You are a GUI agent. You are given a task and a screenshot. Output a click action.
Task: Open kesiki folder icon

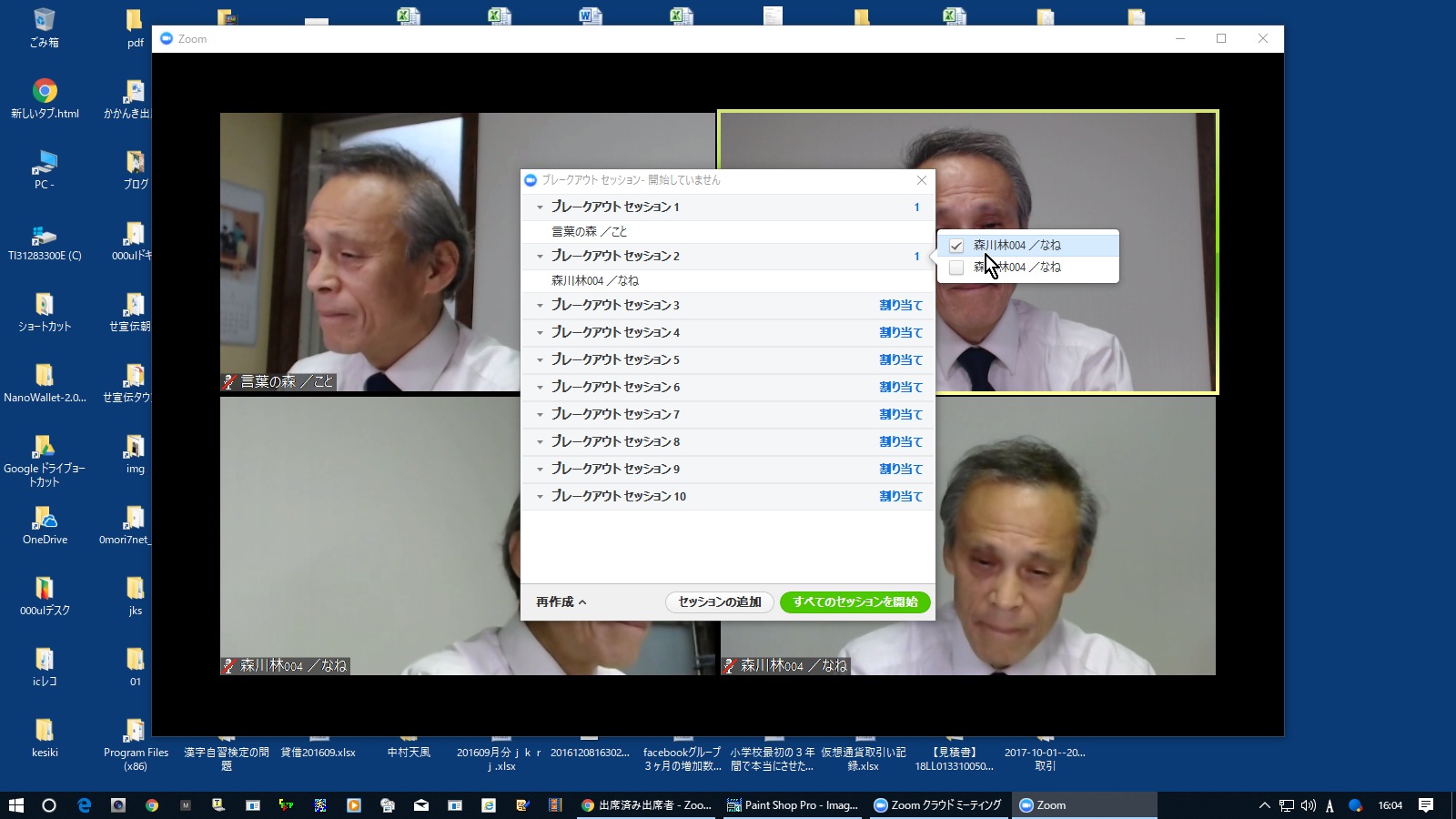tap(45, 738)
